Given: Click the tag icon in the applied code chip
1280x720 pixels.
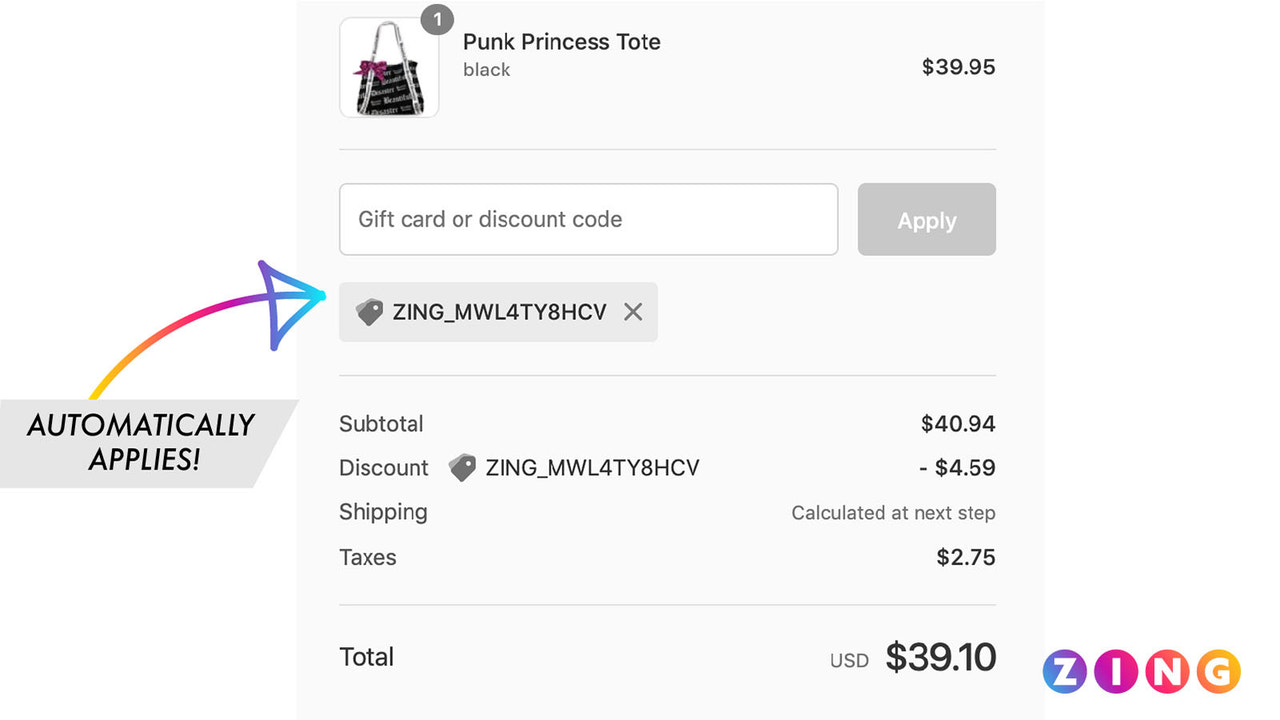Looking at the screenshot, I should [369, 312].
